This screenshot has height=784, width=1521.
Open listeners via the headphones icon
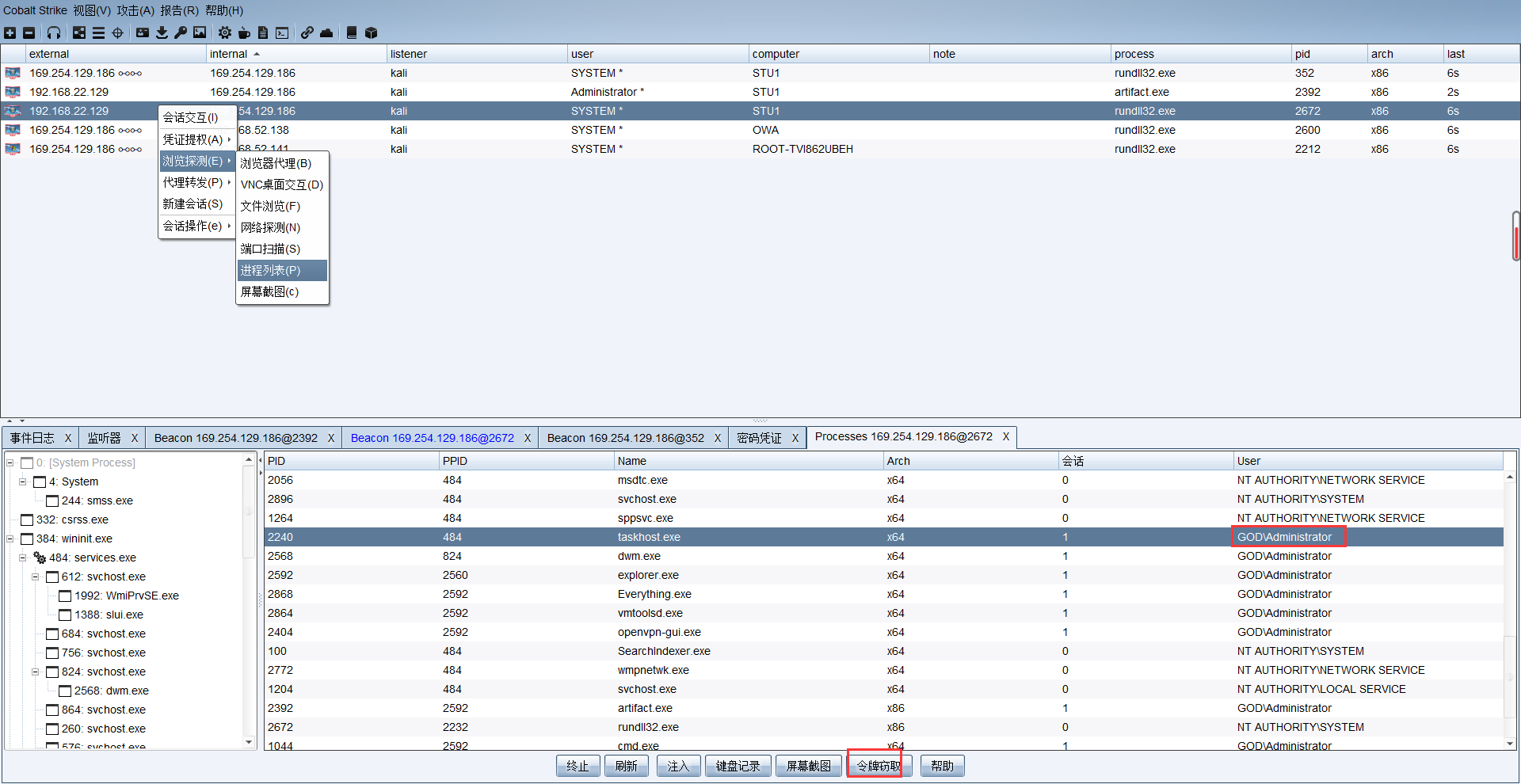click(x=54, y=32)
